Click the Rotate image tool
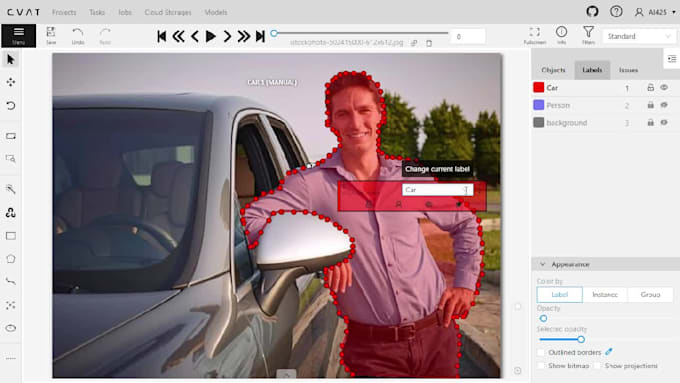The width and height of the screenshot is (680, 383). tap(11, 105)
